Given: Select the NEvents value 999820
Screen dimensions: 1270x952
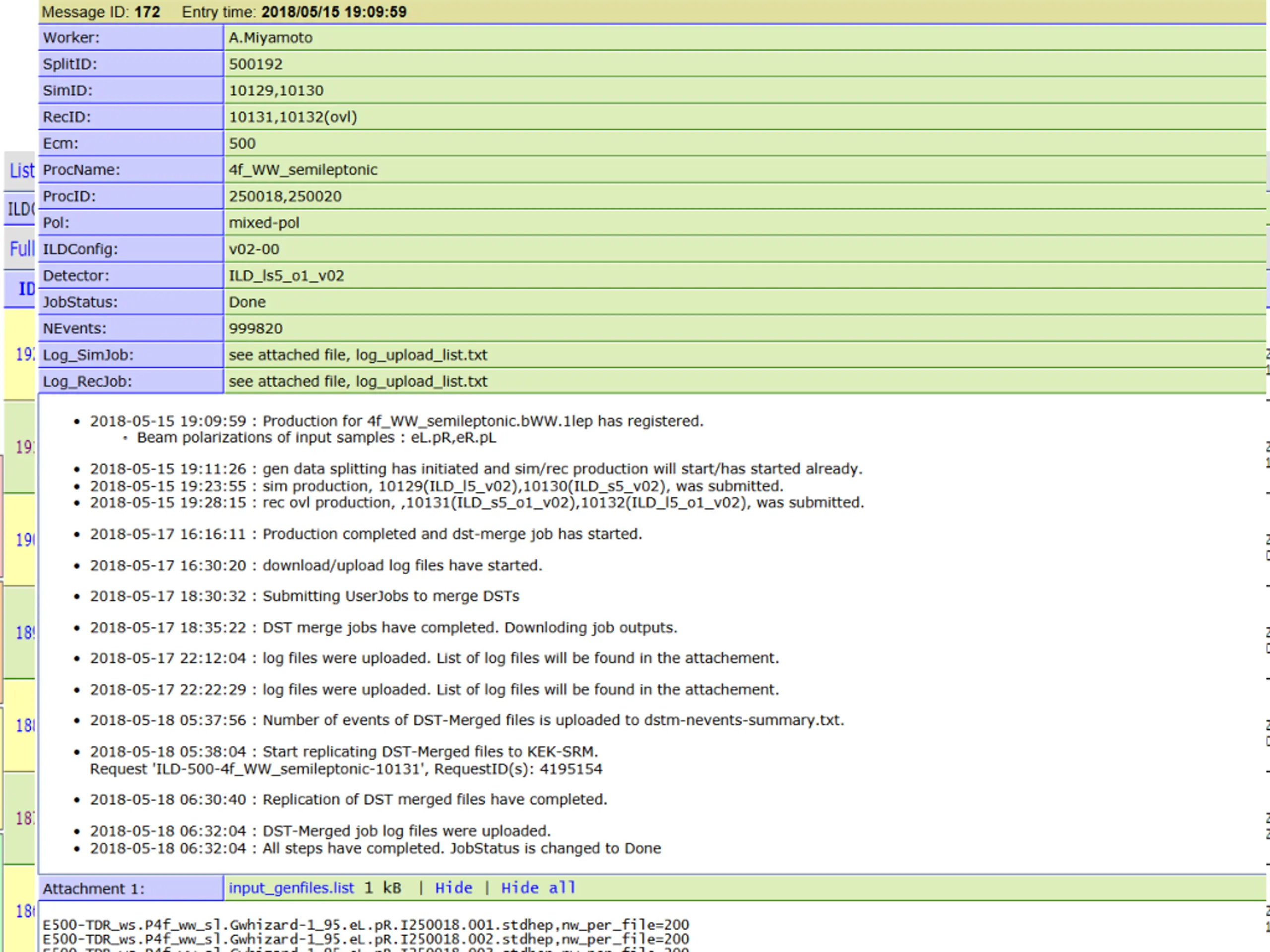Looking at the screenshot, I should [255, 328].
